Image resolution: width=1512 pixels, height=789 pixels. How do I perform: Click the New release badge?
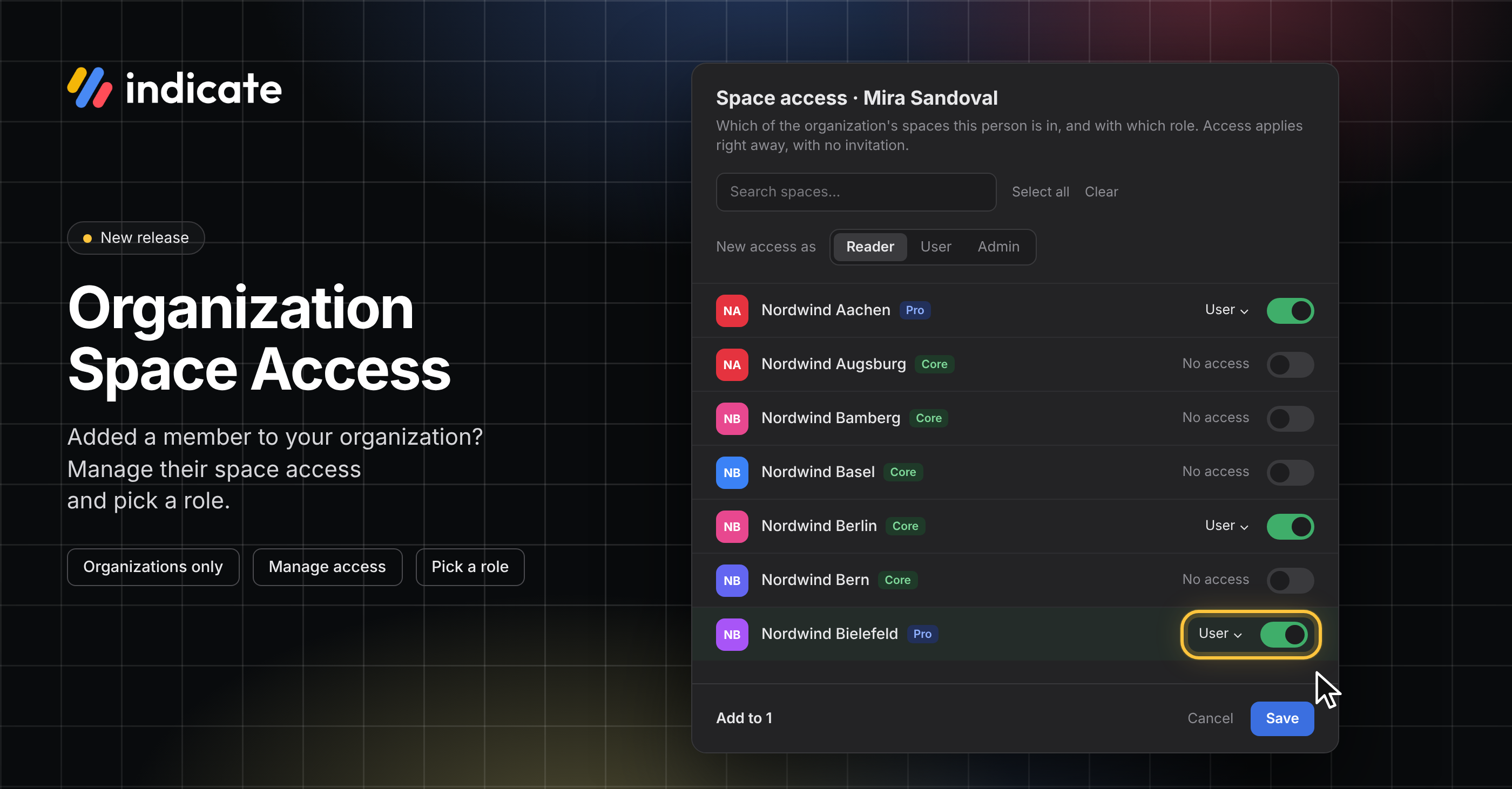(x=136, y=237)
